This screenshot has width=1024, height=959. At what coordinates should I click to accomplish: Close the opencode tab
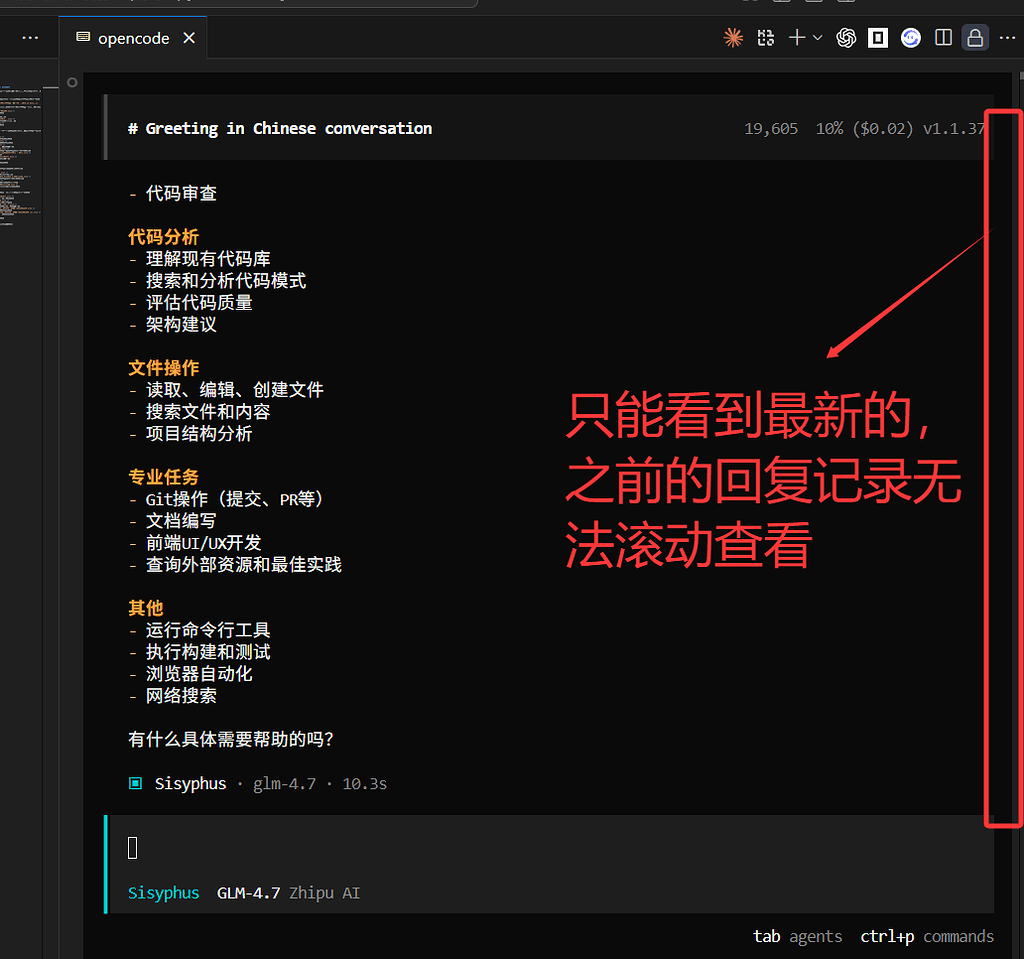(x=189, y=39)
